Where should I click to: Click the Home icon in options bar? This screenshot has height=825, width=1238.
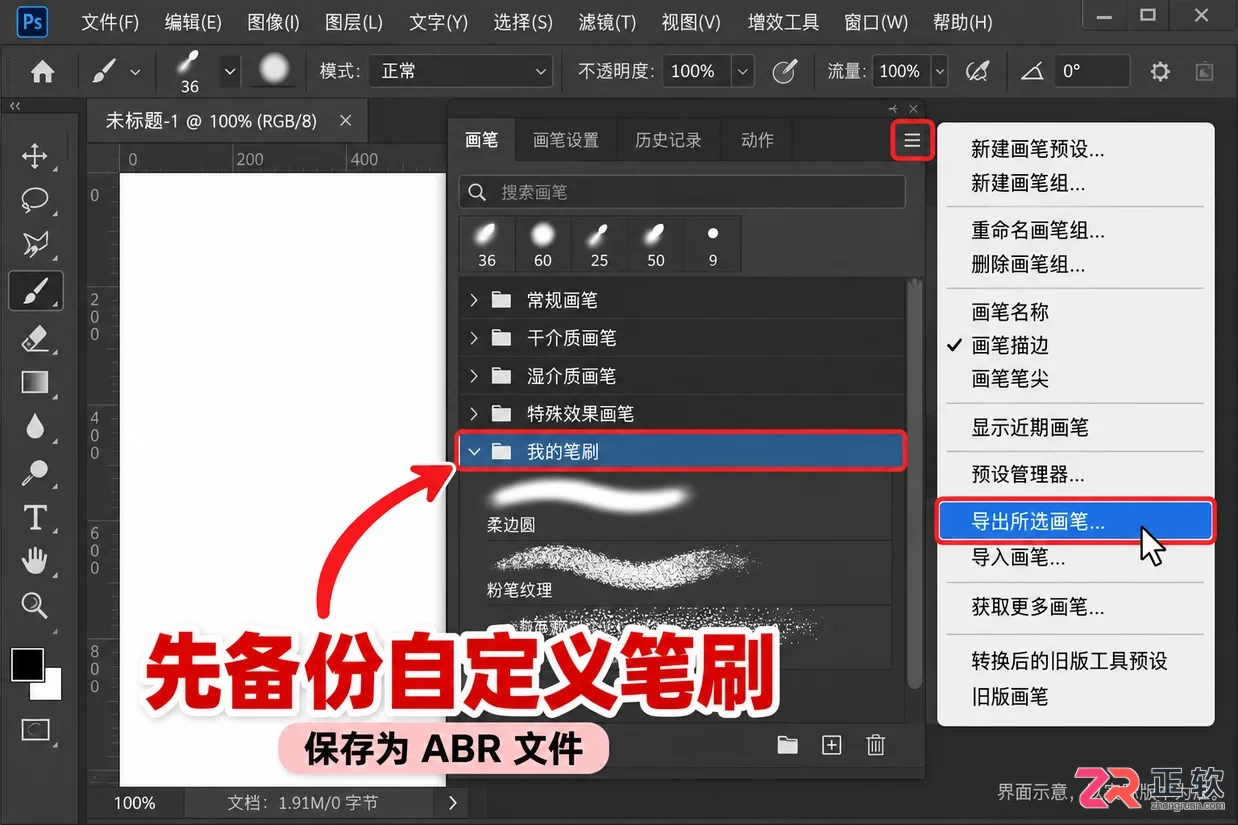point(42,71)
